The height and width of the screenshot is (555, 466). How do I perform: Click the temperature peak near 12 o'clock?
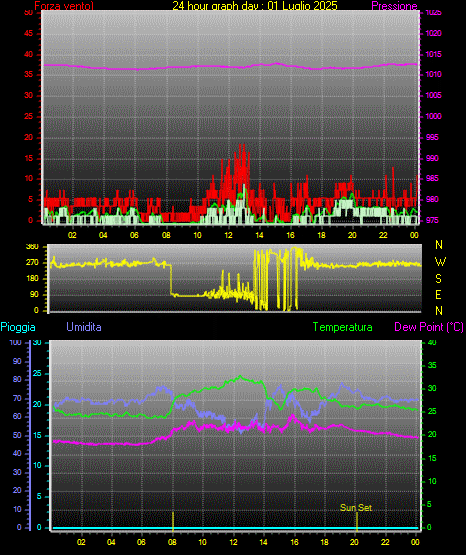pyautogui.click(x=240, y=376)
